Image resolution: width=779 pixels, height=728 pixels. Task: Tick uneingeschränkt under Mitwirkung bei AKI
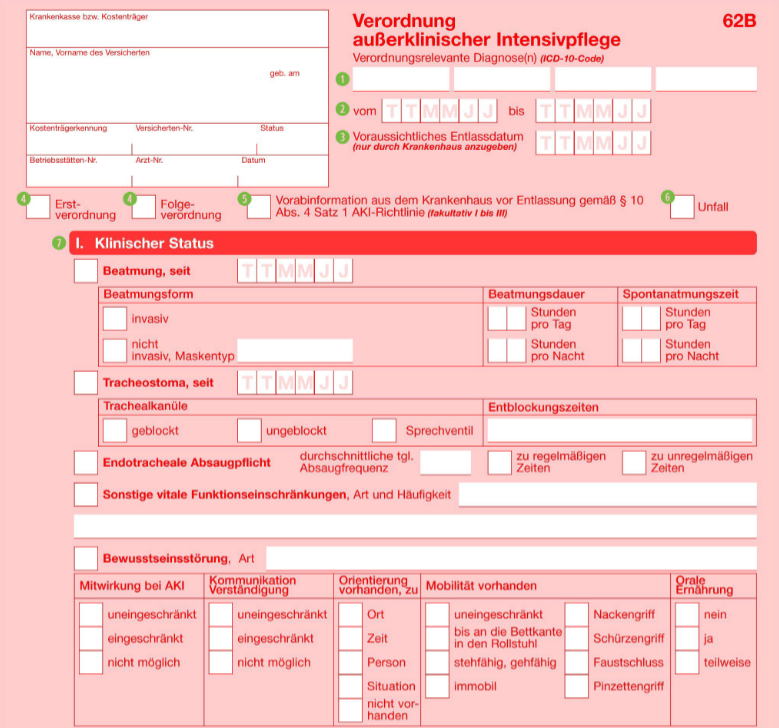click(x=91, y=614)
